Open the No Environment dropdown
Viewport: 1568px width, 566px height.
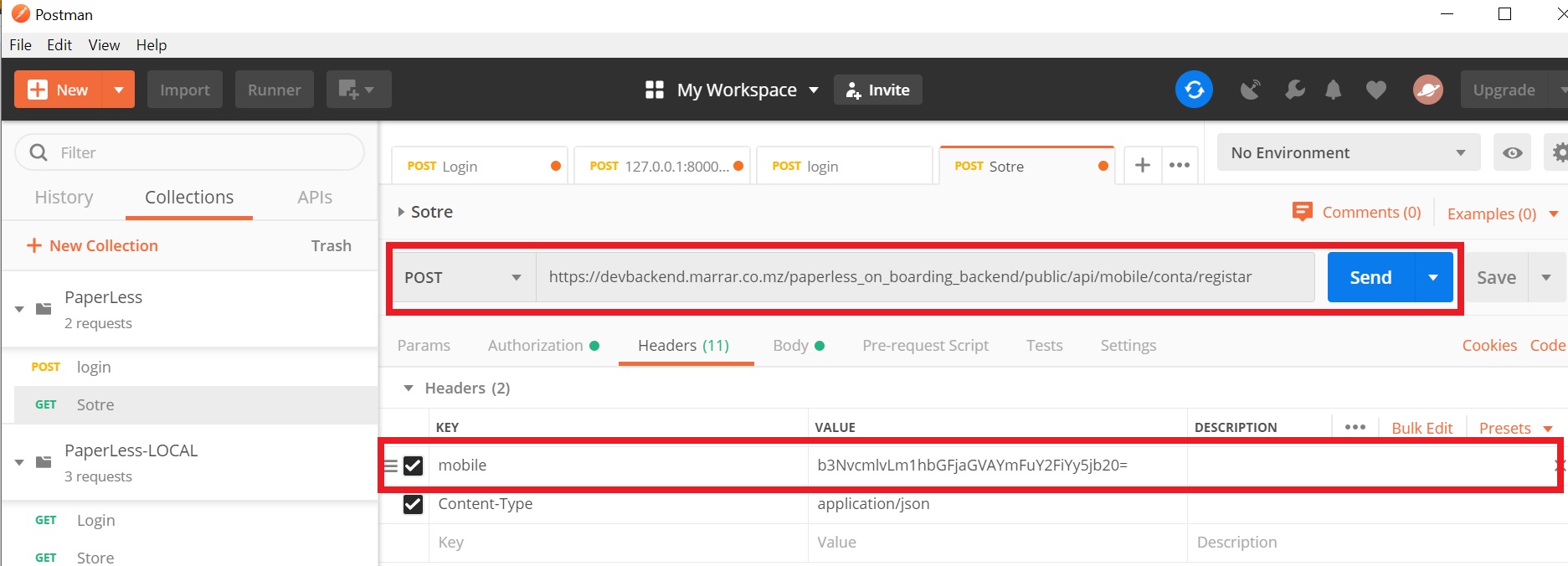[x=1348, y=152]
